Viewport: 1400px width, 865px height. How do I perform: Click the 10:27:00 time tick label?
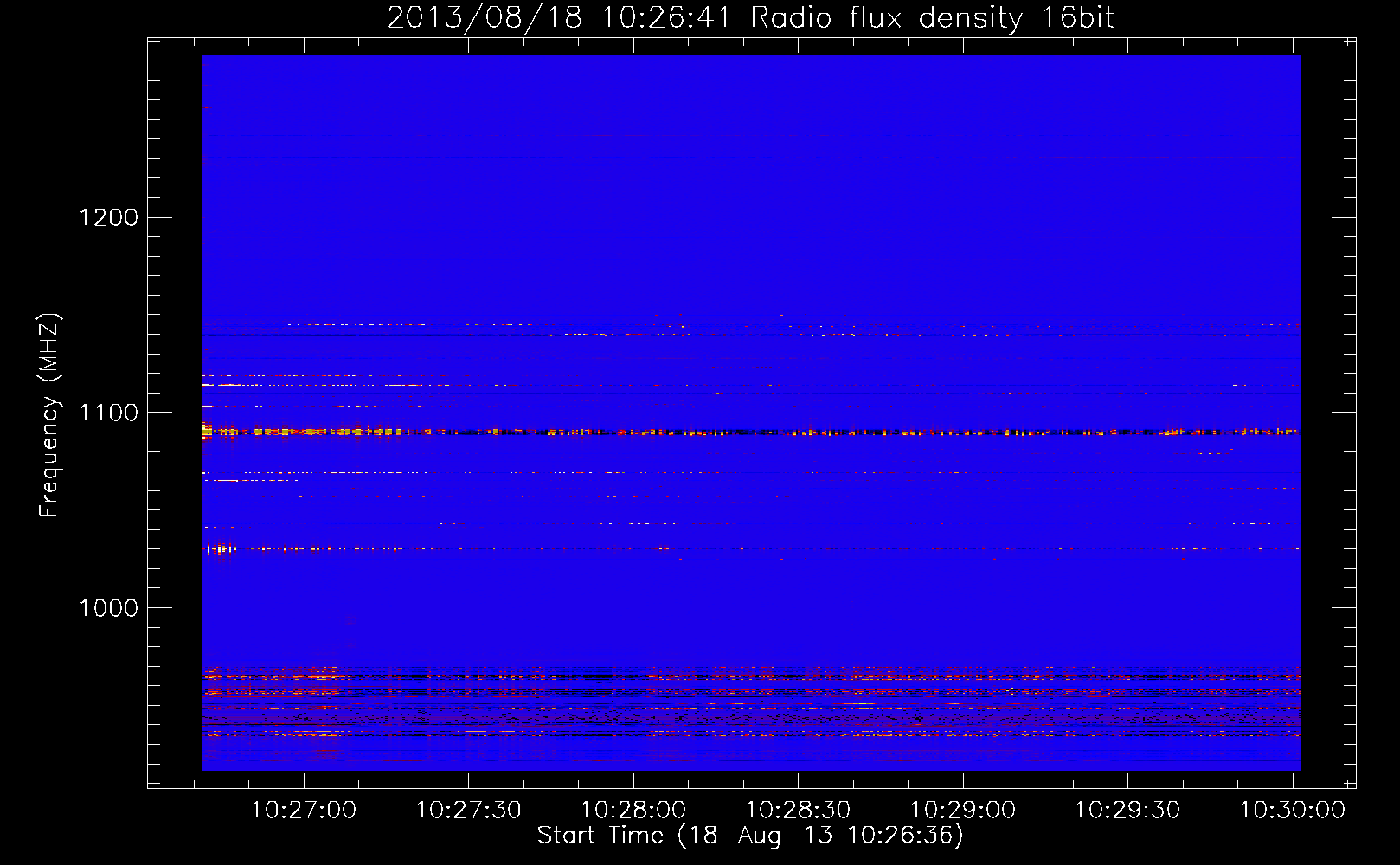click(x=303, y=810)
